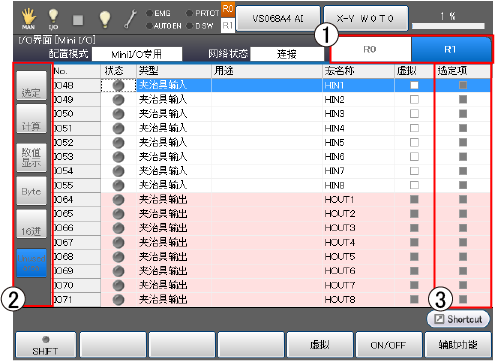Click the wrench tool icon
The image size is (495, 361).
[x=130, y=19]
